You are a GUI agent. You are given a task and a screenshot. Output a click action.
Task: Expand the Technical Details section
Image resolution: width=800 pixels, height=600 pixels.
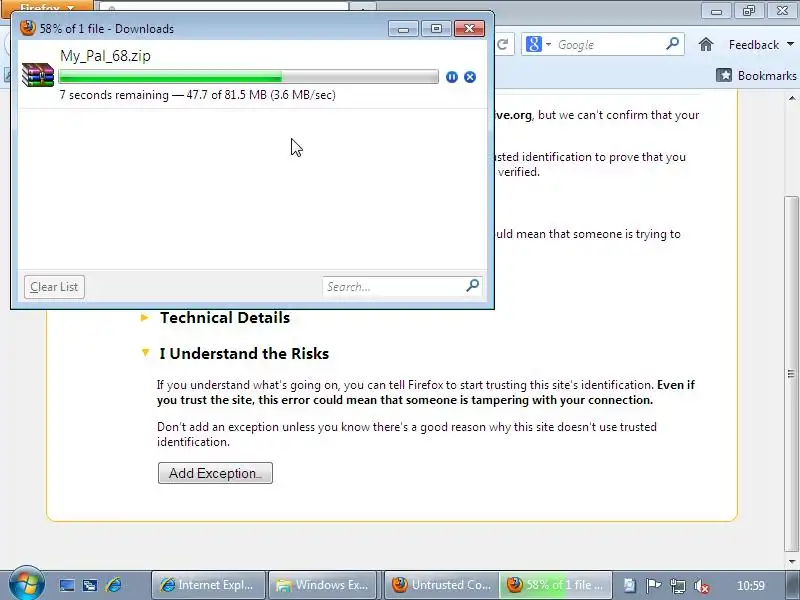224,318
